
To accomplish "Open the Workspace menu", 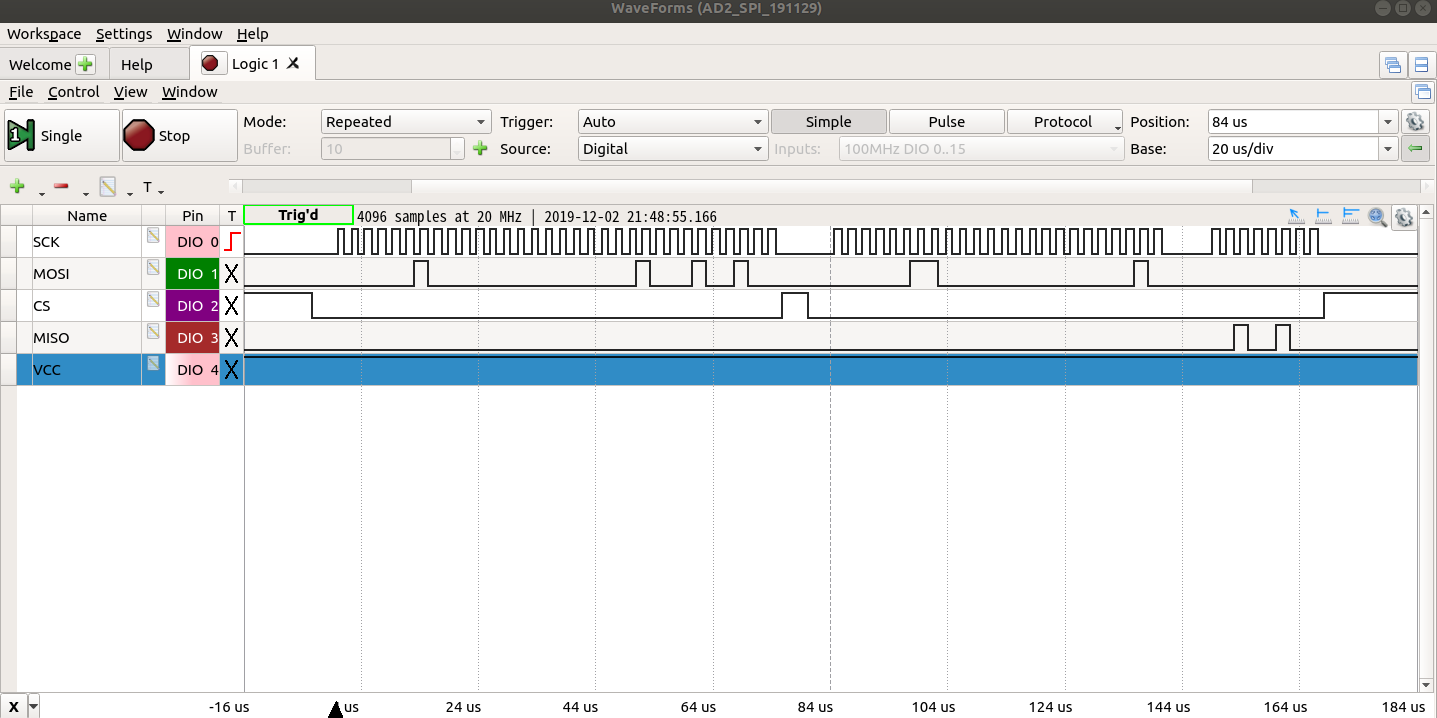I will pyautogui.click(x=44, y=34).
